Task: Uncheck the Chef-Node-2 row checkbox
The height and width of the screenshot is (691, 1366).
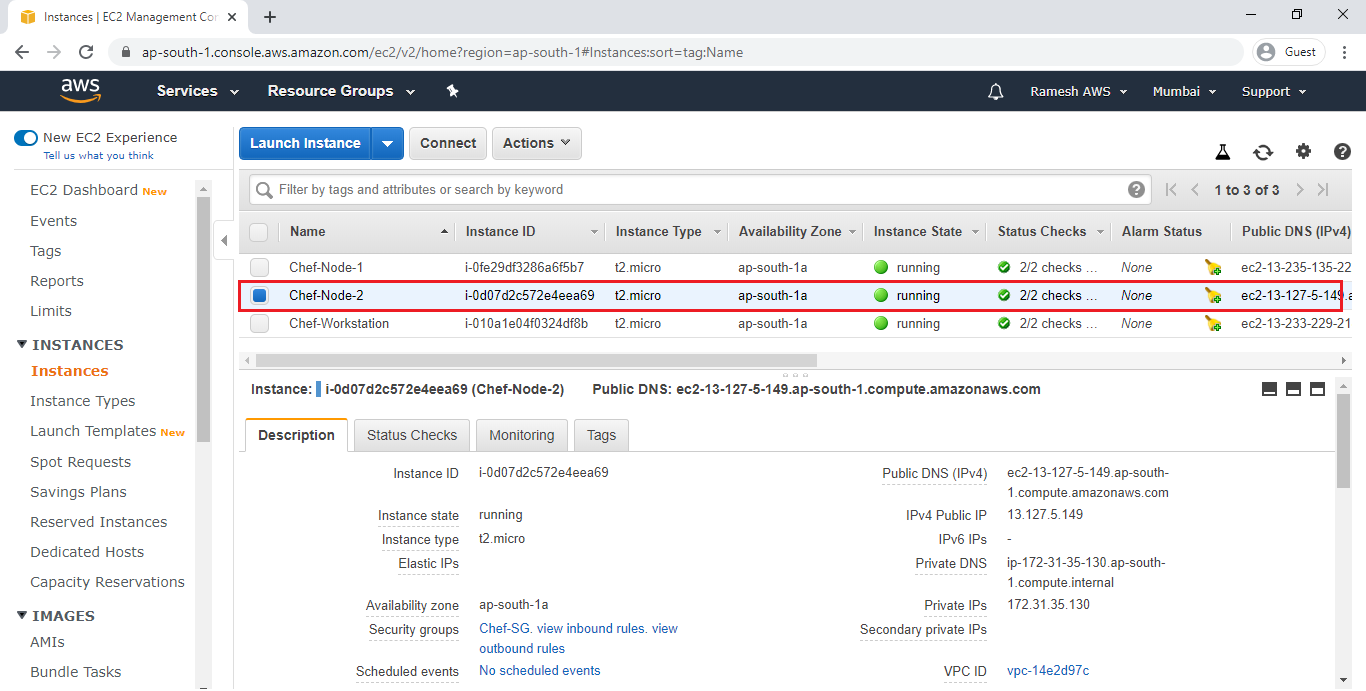Action: 259,295
